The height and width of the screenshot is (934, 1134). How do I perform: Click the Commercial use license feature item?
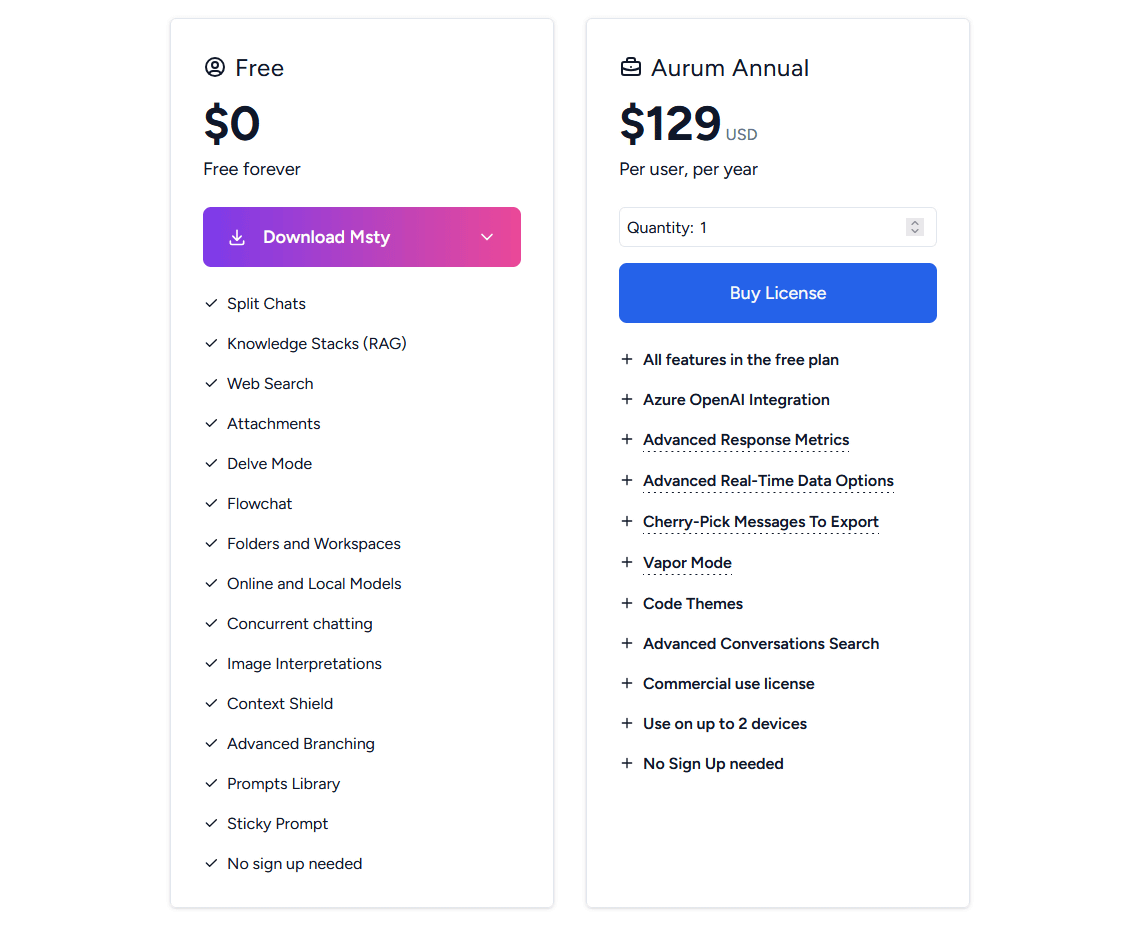pos(728,684)
